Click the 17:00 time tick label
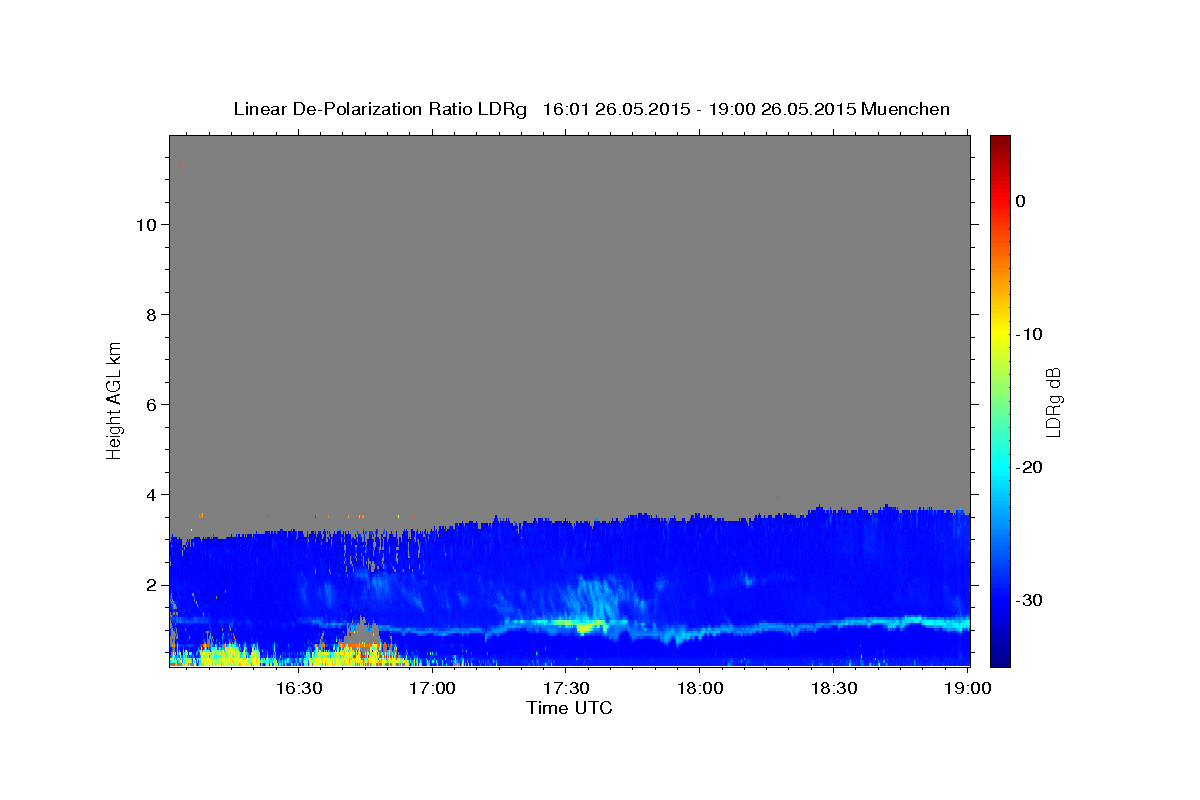Image resolution: width=1200 pixels, height=800 pixels. coord(432,688)
